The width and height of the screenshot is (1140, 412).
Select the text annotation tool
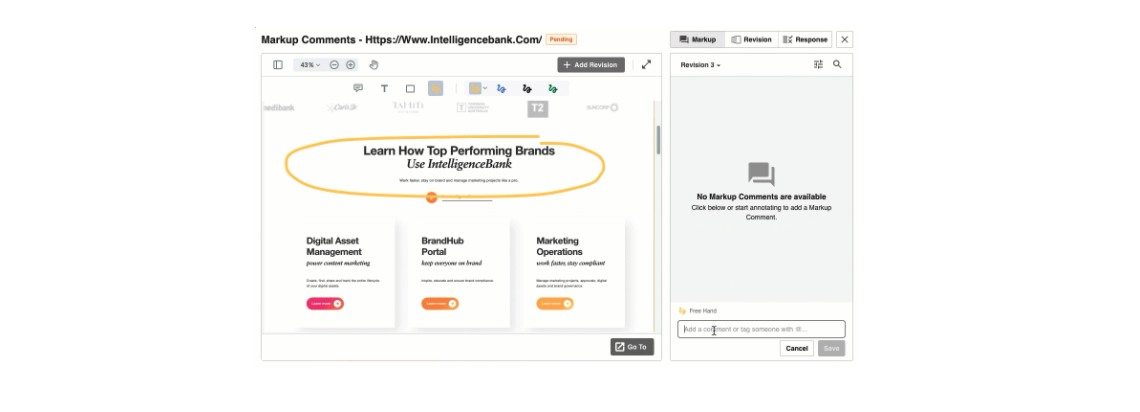click(384, 88)
